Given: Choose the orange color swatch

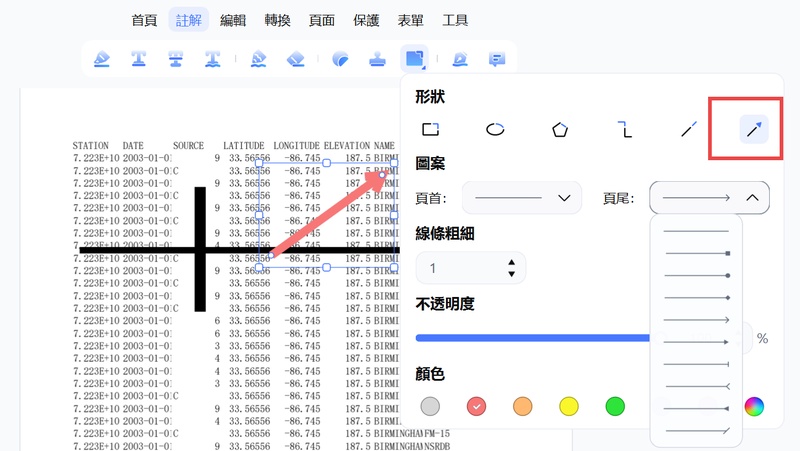Looking at the screenshot, I should (x=522, y=407).
